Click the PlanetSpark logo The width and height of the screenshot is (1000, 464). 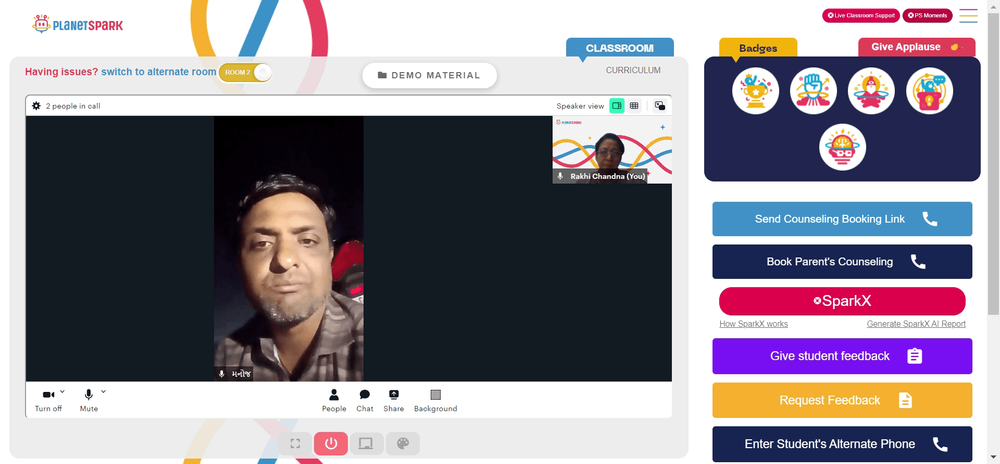[x=77, y=25]
